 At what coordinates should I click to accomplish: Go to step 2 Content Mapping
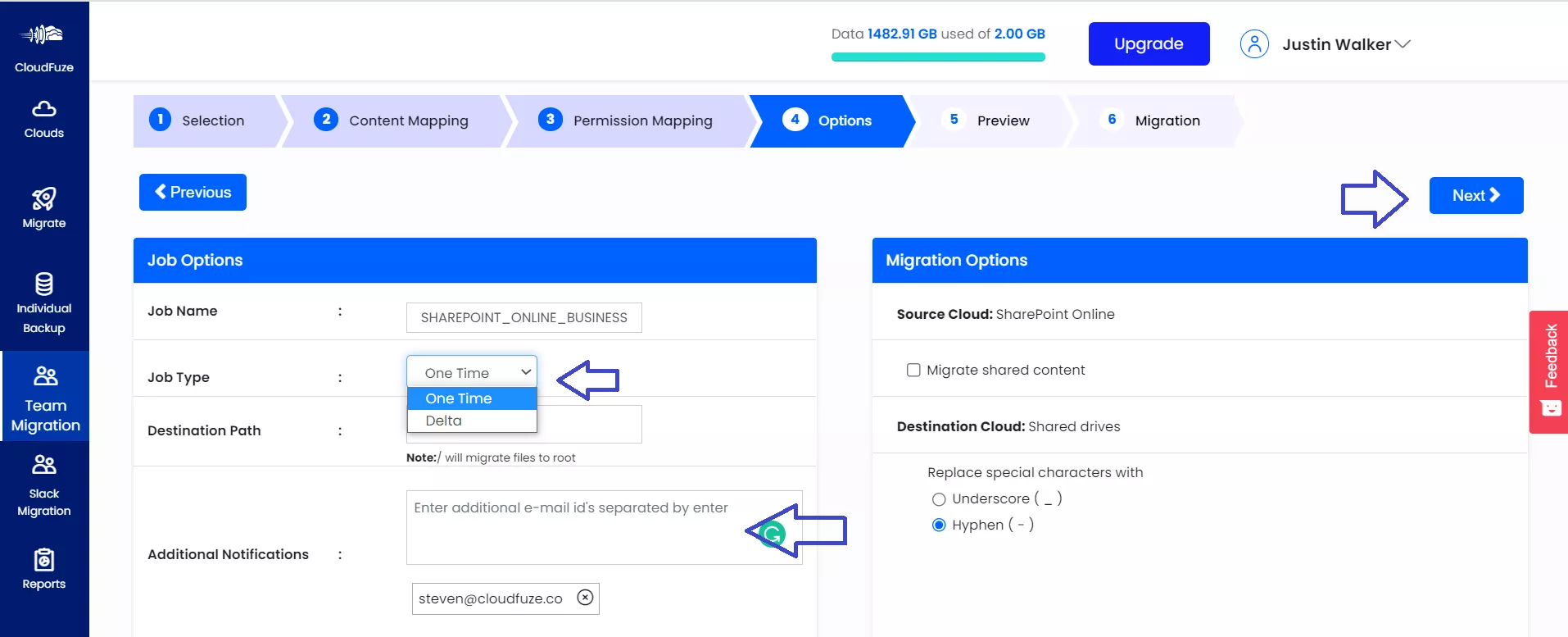[x=396, y=121]
